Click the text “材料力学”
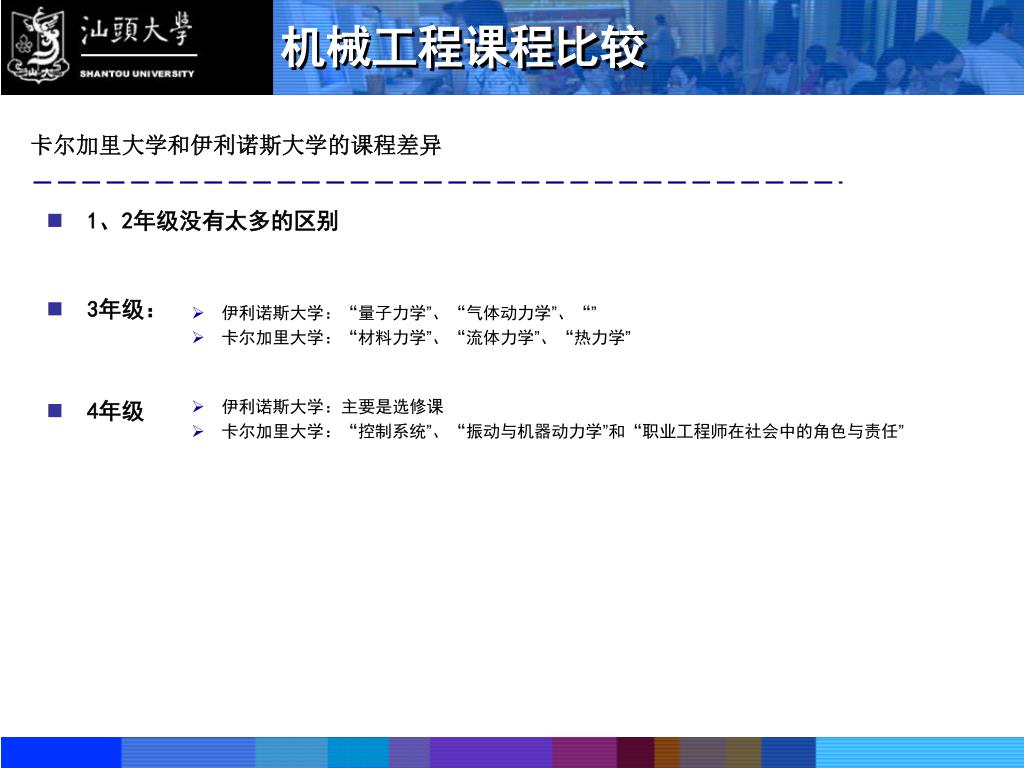1024x768 pixels. (391, 338)
